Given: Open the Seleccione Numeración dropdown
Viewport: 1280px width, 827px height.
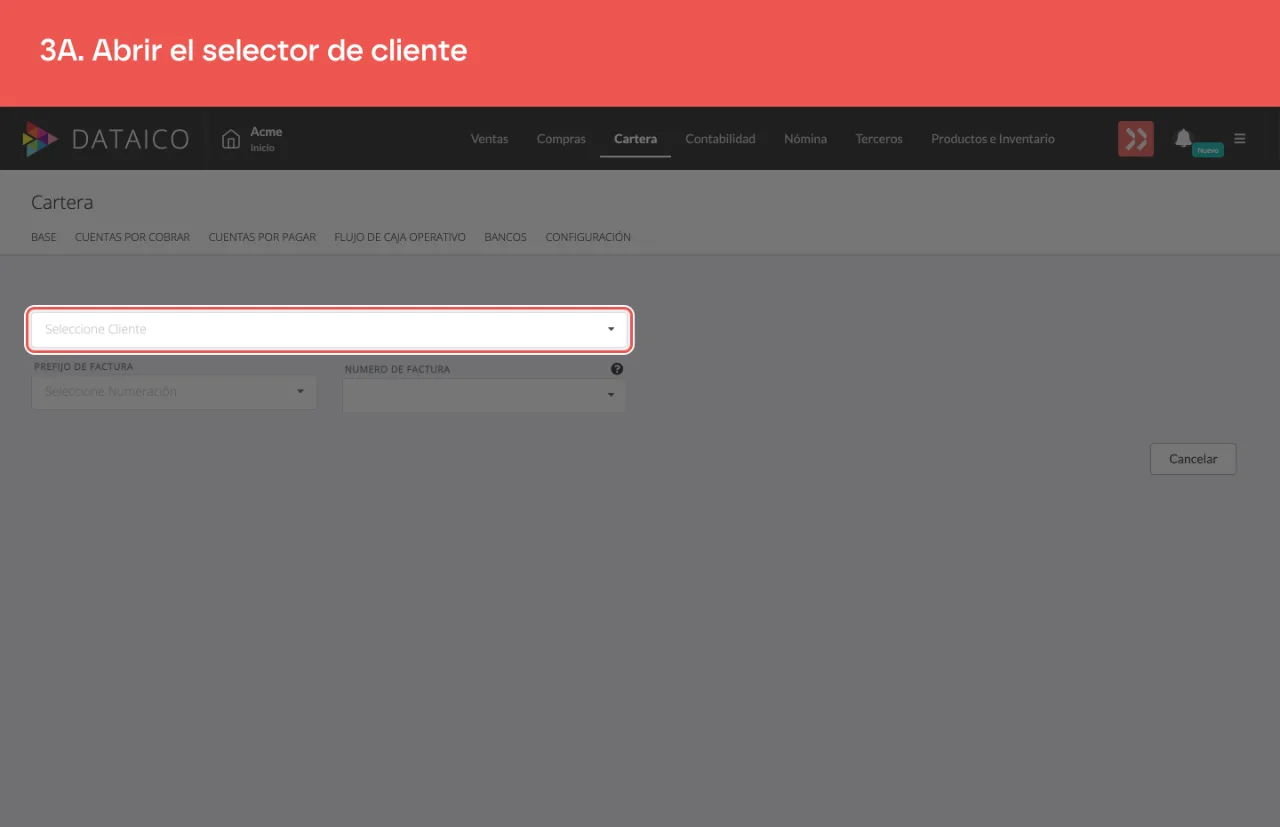Looking at the screenshot, I should point(174,392).
